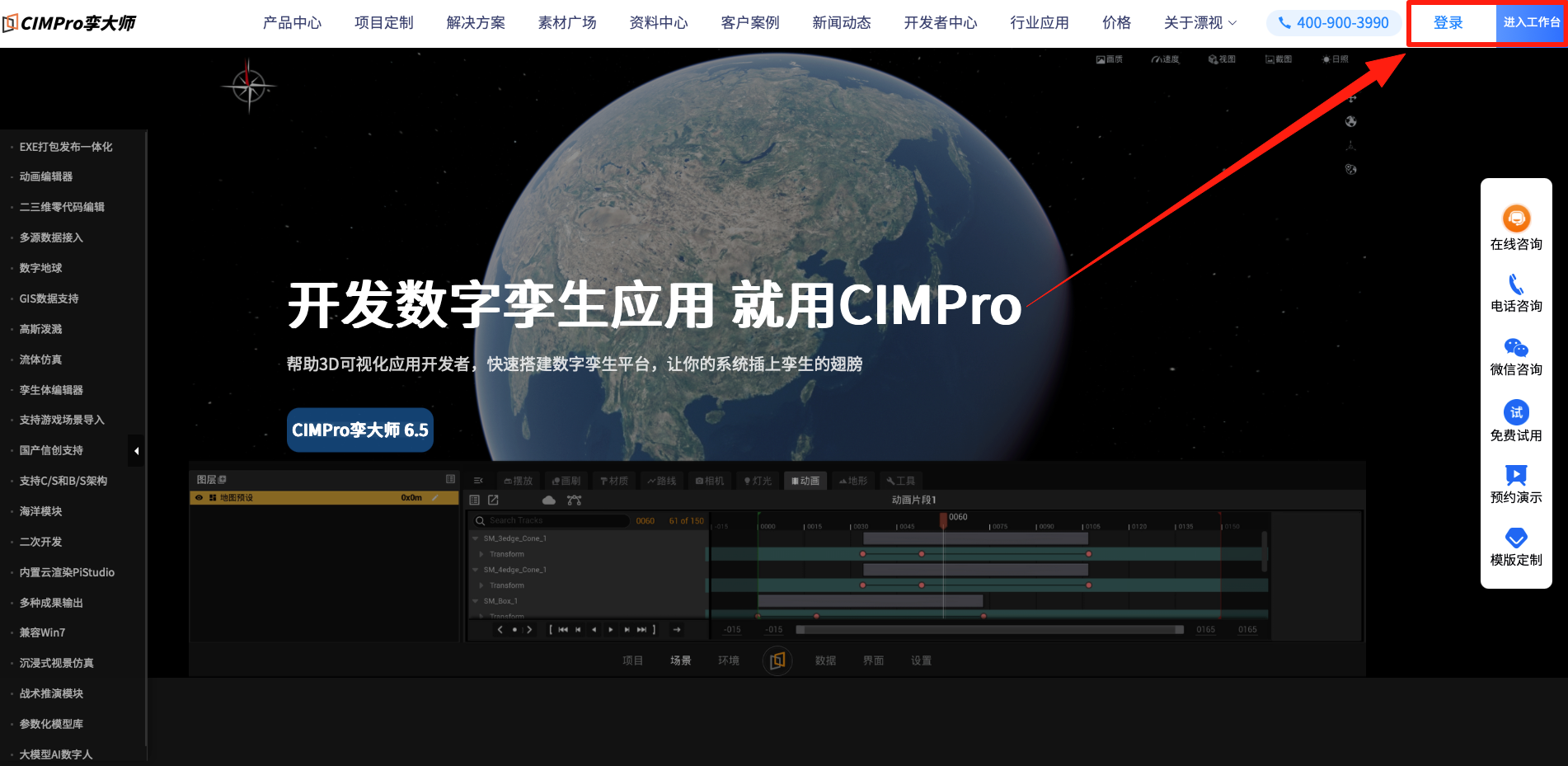Click the plain globe icon in the viewport
Viewport: 1568px width, 766px height.
click(x=1351, y=122)
